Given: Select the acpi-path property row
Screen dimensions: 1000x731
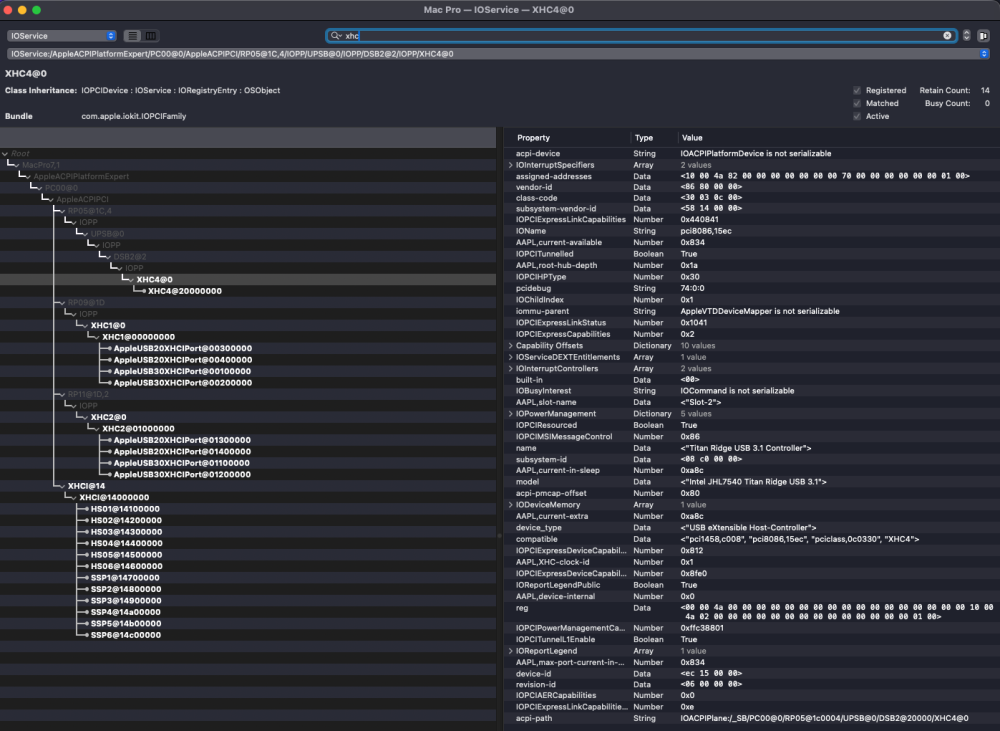Looking at the screenshot, I should [751, 718].
